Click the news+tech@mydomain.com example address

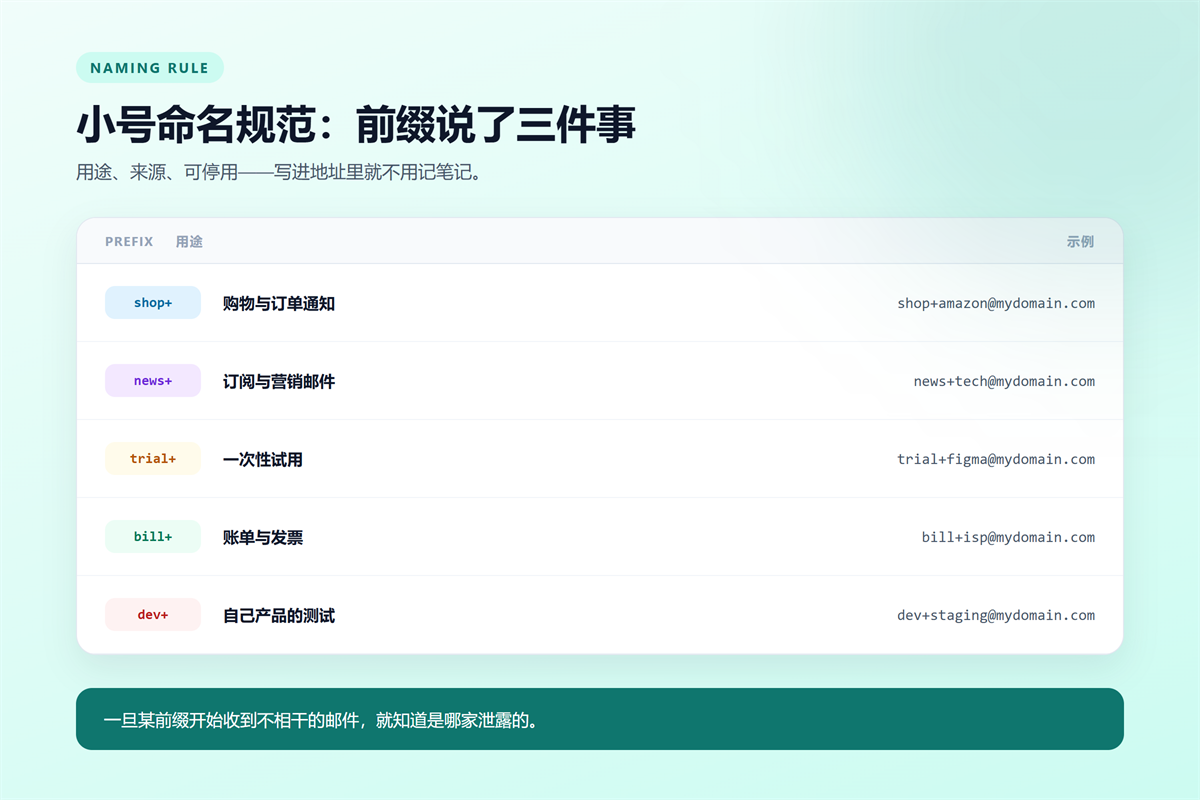point(1004,381)
